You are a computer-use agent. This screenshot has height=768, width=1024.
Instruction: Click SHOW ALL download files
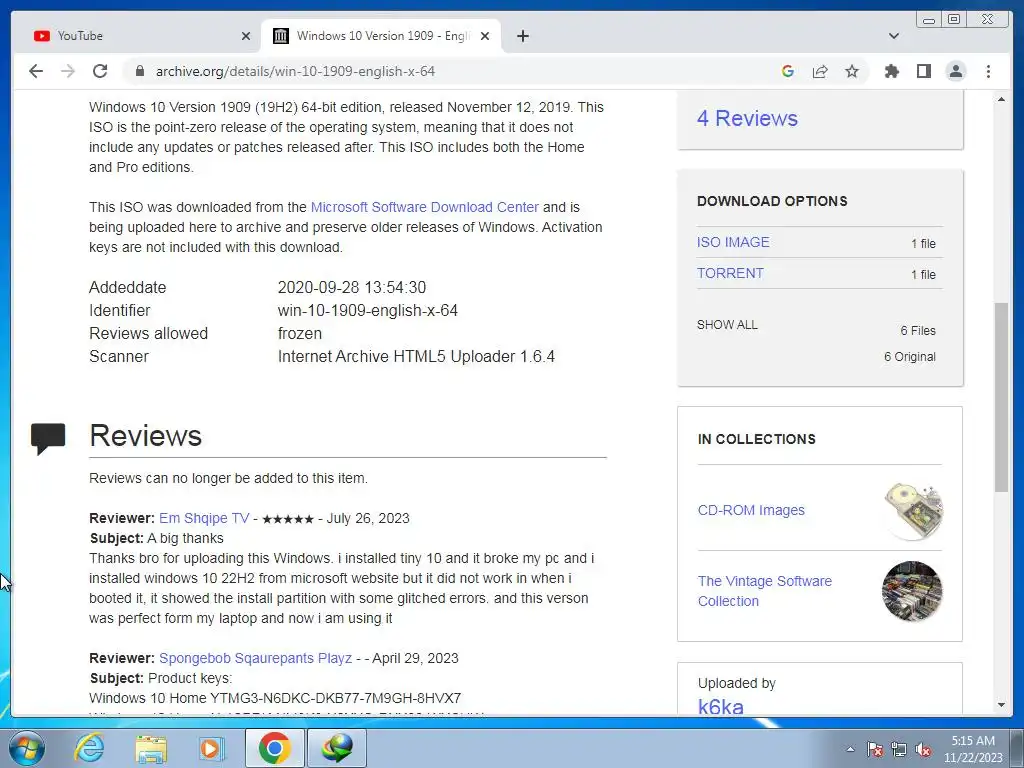[727, 325]
